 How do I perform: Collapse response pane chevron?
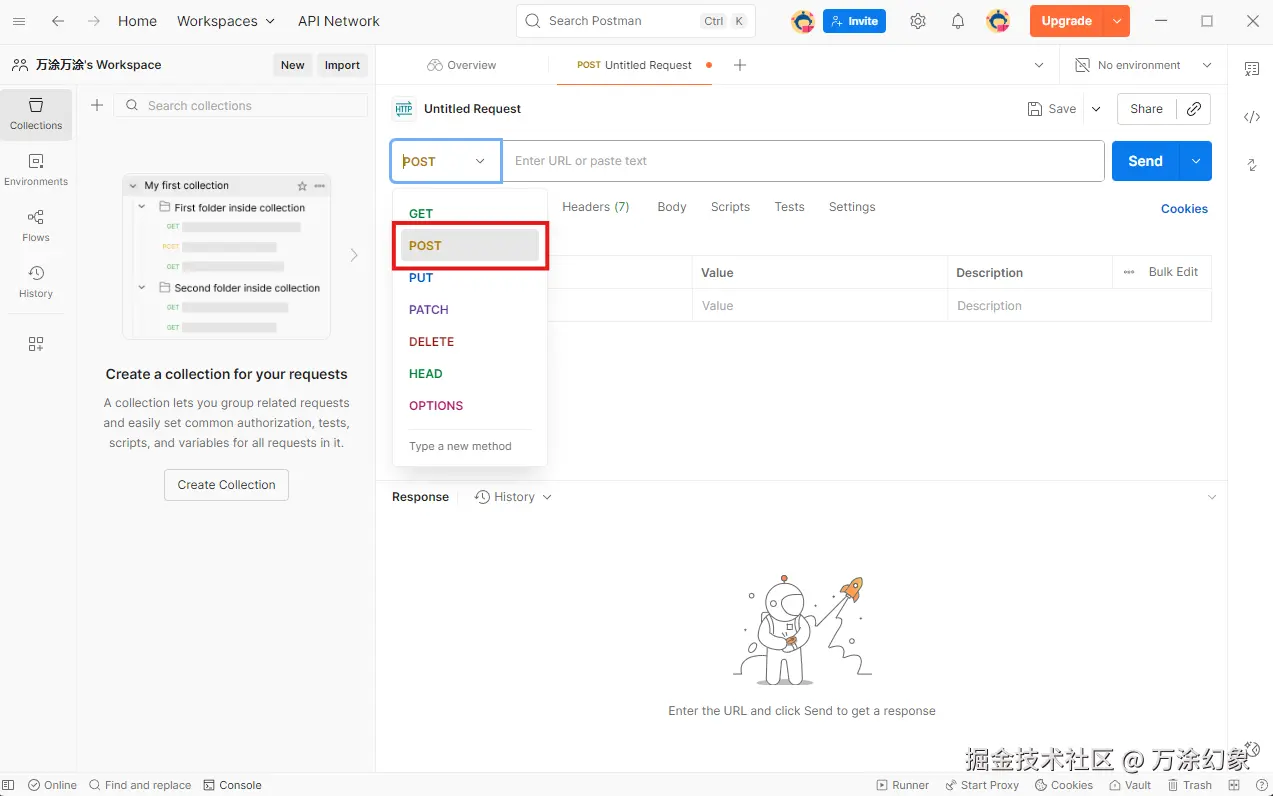tap(1212, 497)
